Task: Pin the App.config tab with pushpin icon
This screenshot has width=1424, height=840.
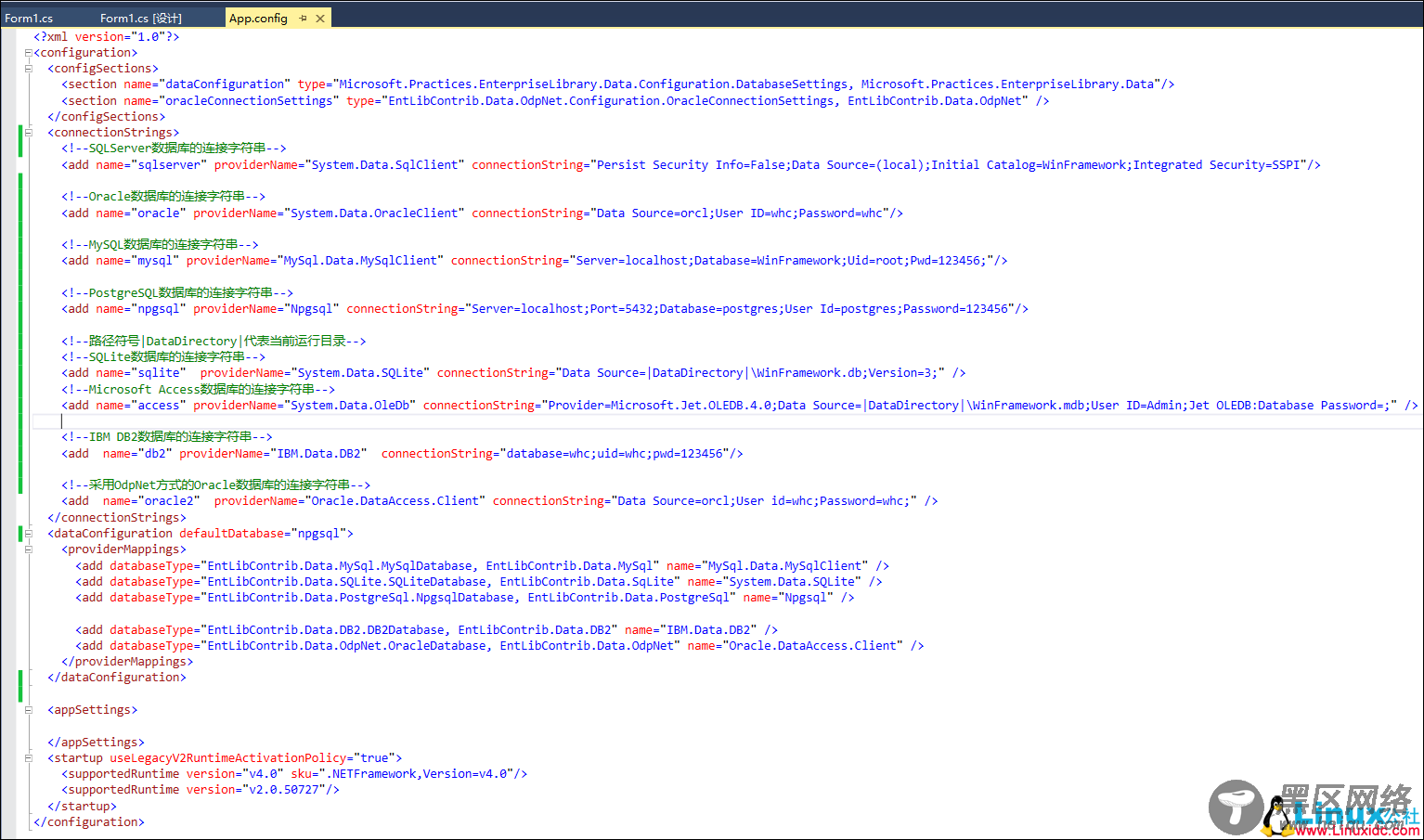Action: click(x=303, y=19)
